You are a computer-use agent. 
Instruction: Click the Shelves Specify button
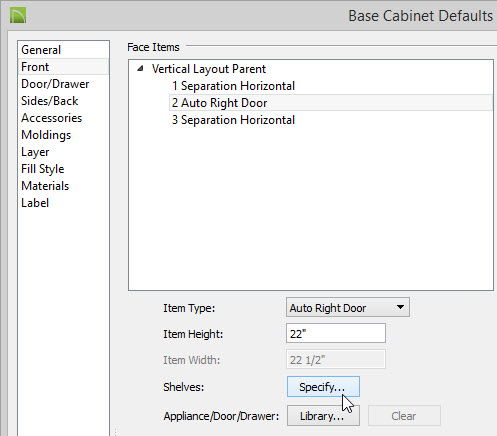point(323,387)
